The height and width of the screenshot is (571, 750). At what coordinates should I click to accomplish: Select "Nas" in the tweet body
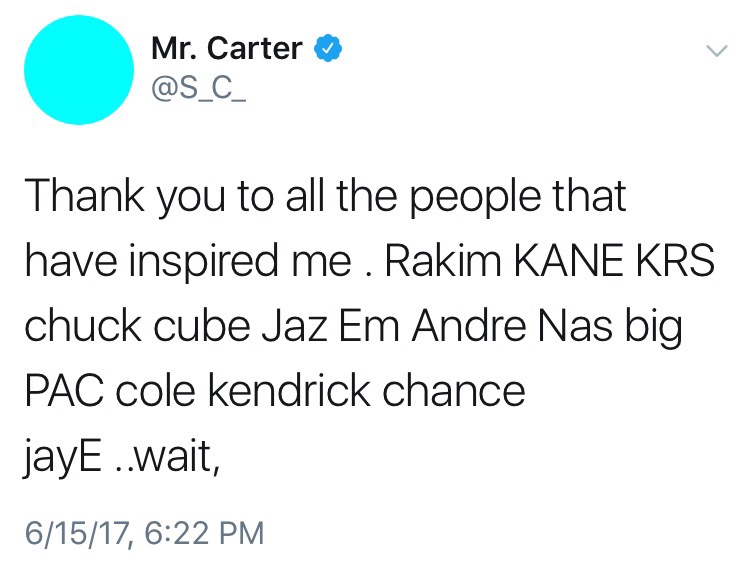tap(575, 326)
